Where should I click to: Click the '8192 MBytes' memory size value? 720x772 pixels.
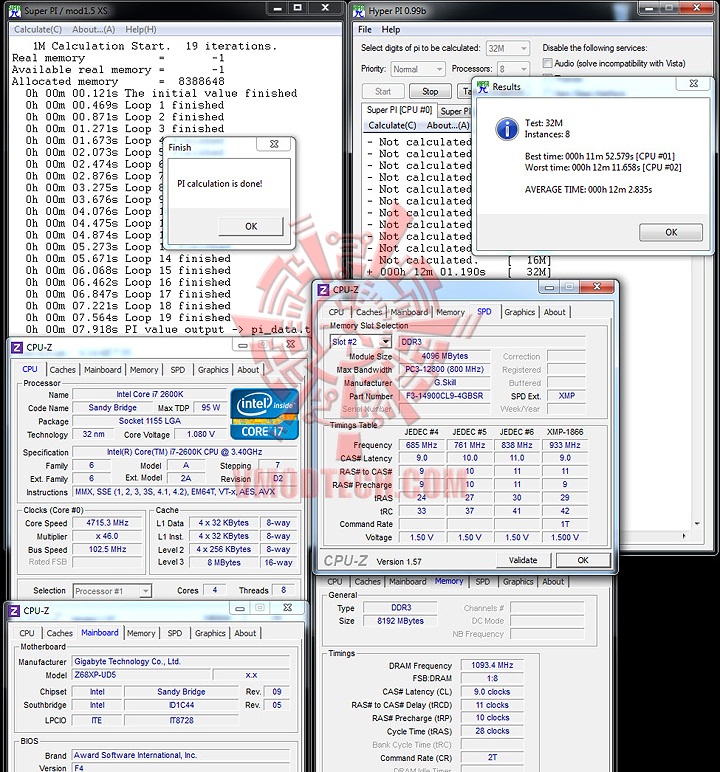point(400,621)
